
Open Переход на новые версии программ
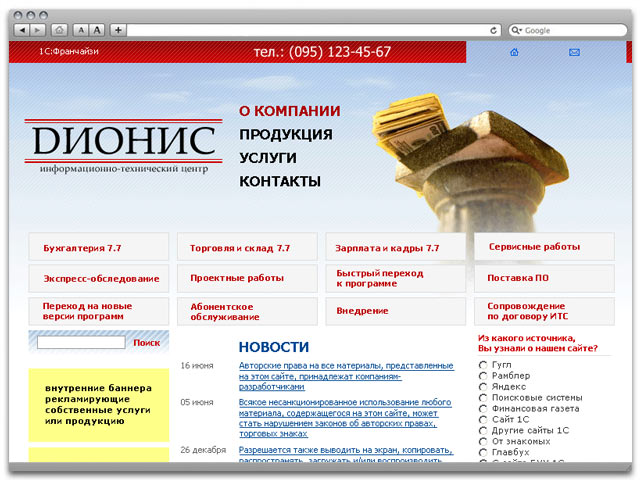pyautogui.click(x=98, y=311)
